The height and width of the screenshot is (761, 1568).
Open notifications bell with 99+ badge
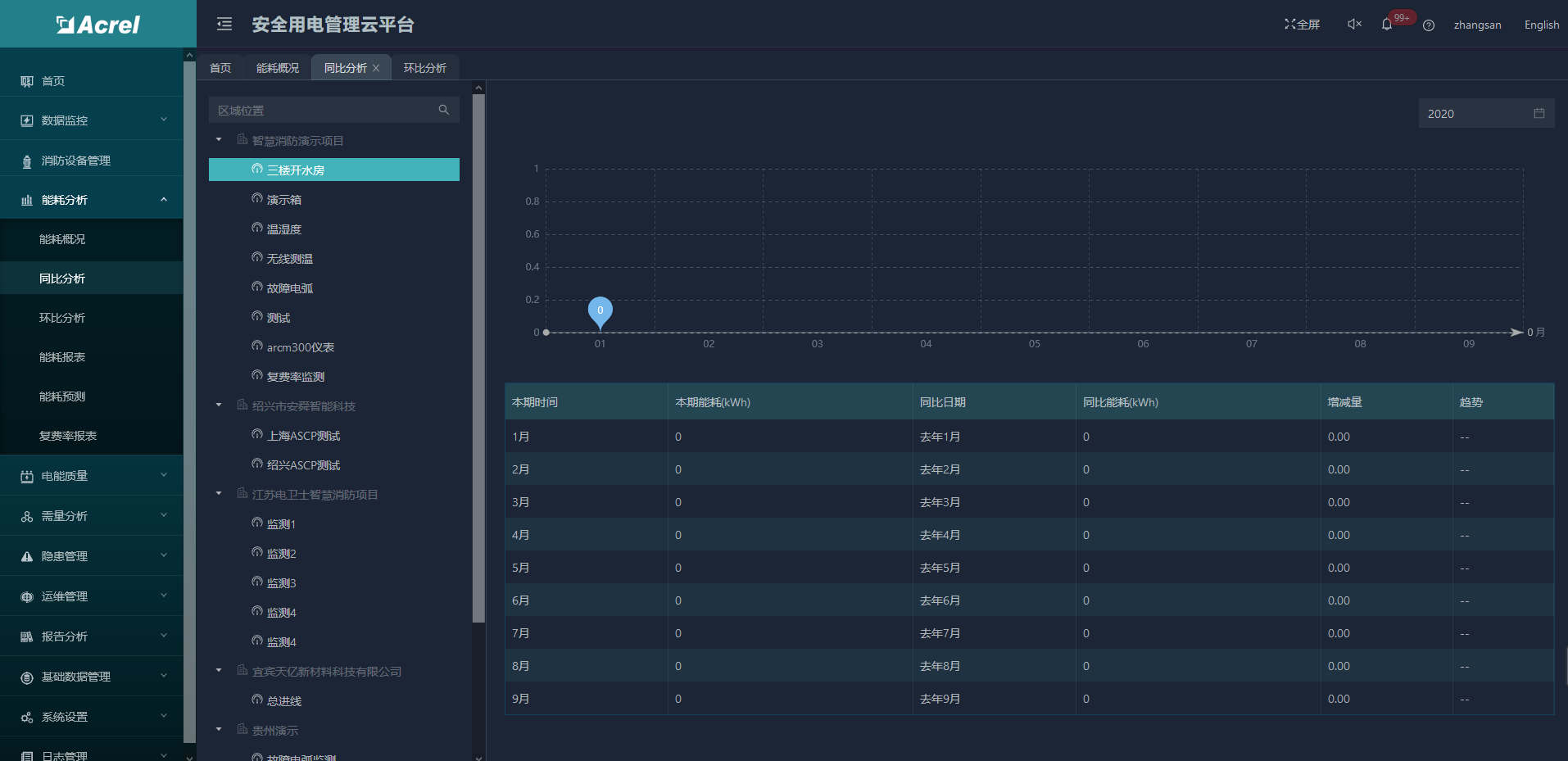(x=1387, y=25)
